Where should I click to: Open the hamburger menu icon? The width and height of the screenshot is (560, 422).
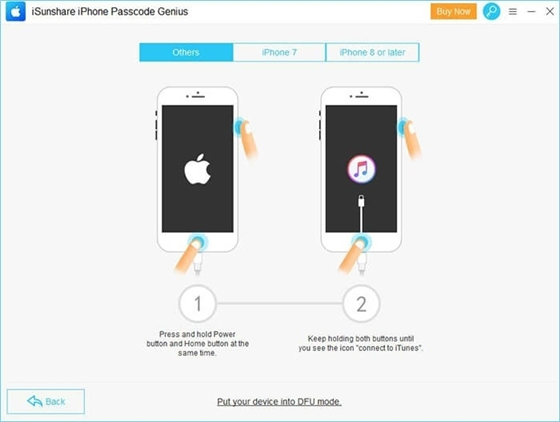[513, 12]
